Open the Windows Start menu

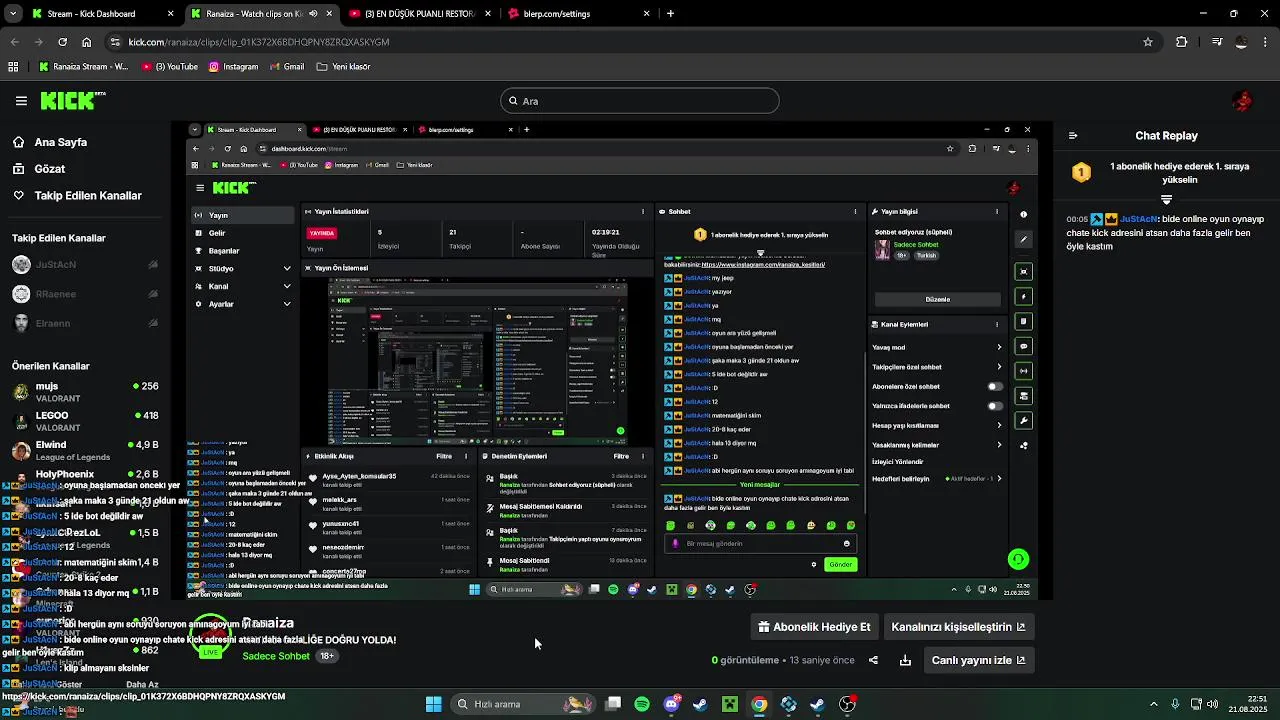(434, 704)
